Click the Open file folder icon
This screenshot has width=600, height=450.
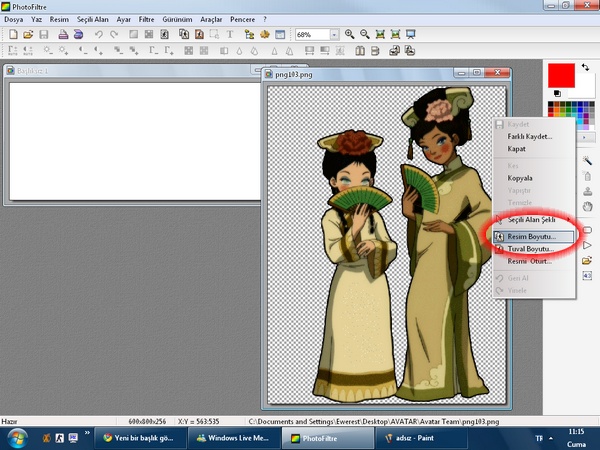[x=28, y=34]
